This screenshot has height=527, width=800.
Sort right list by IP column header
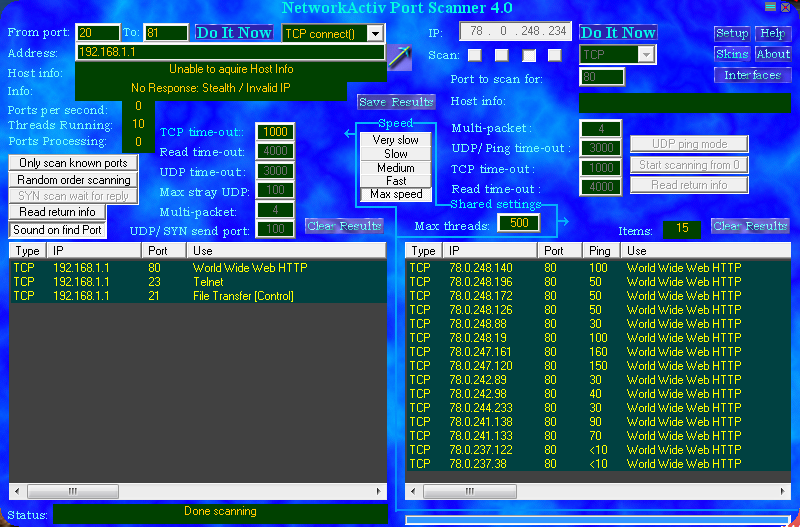(490, 250)
